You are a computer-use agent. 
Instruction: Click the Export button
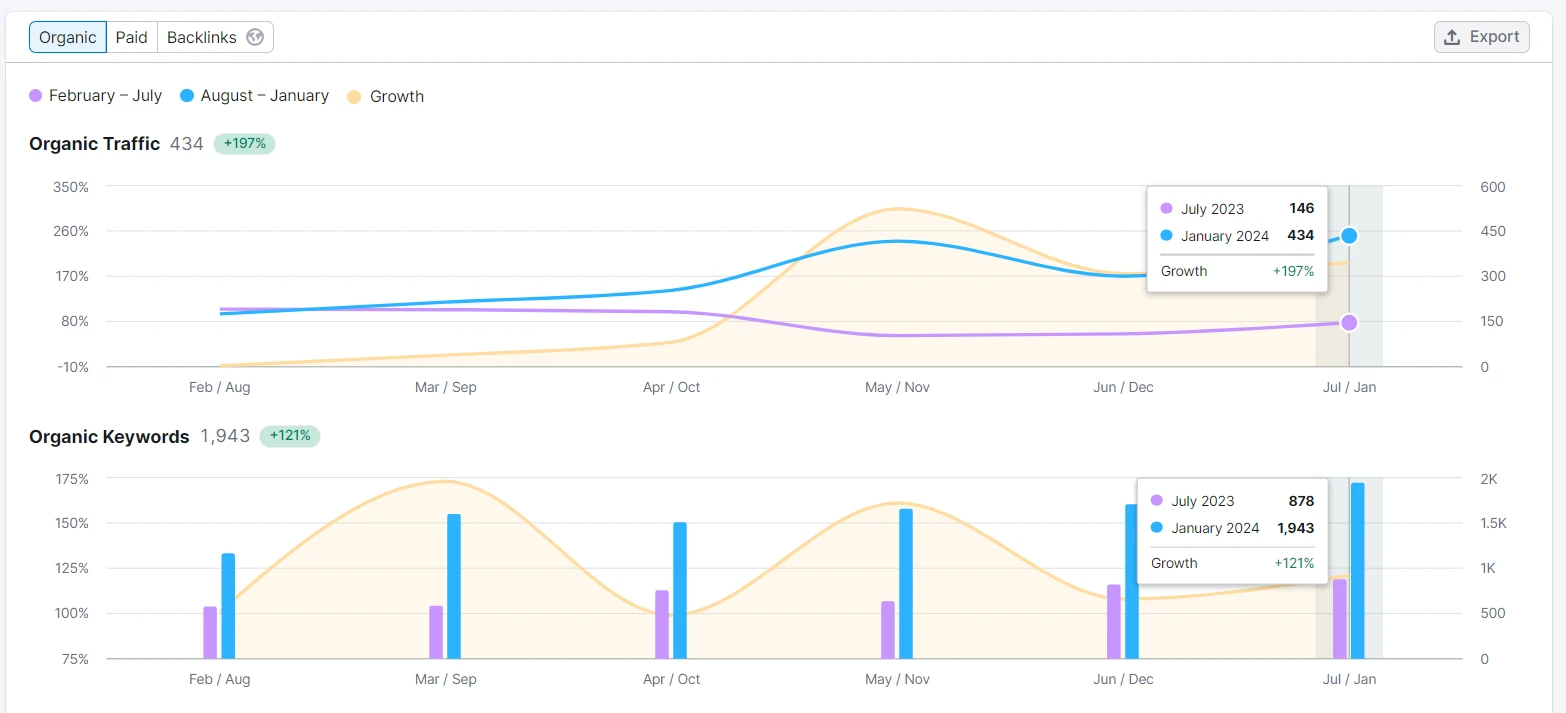1481,37
